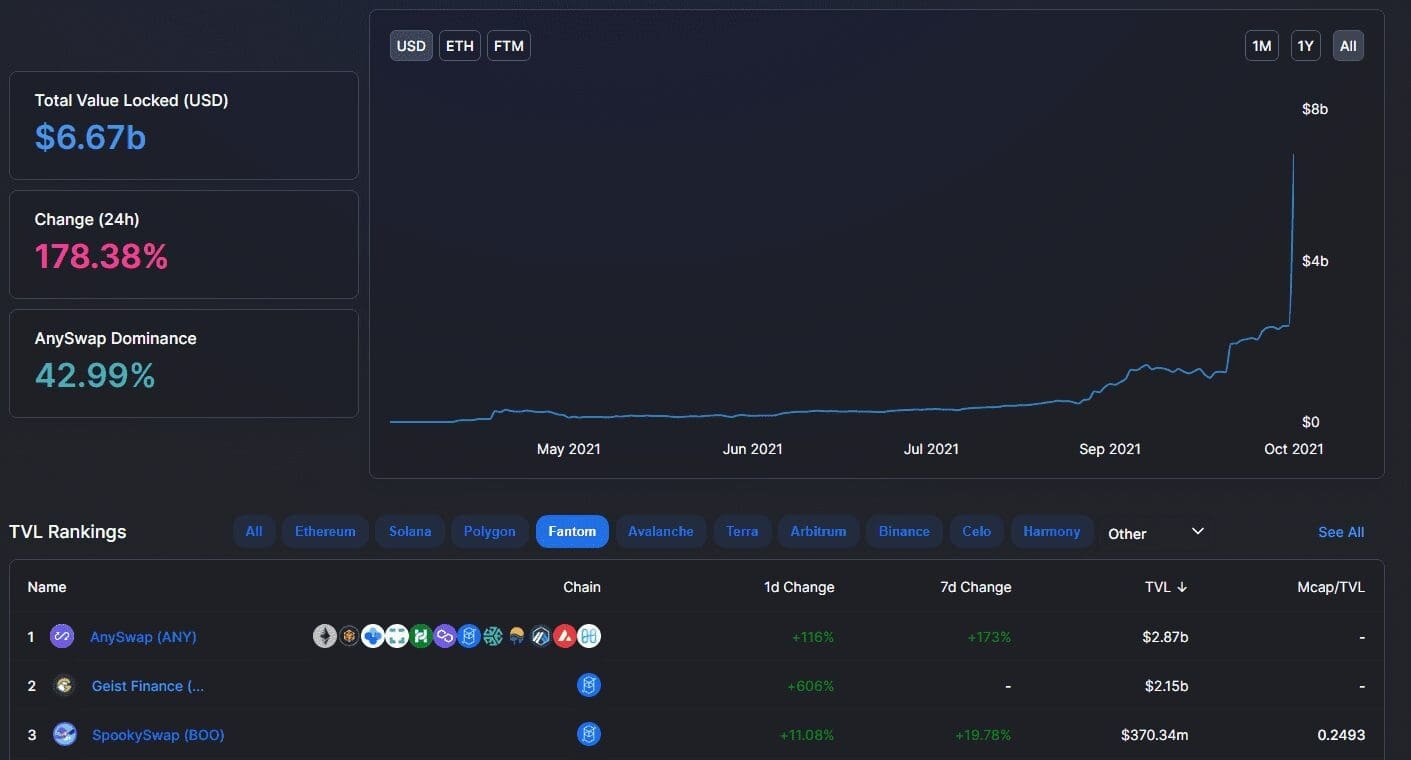Screen dimensions: 1411x760
Task: Click the Avalanche chain icon on AnySwap's row
Action: pyautogui.click(x=565, y=636)
